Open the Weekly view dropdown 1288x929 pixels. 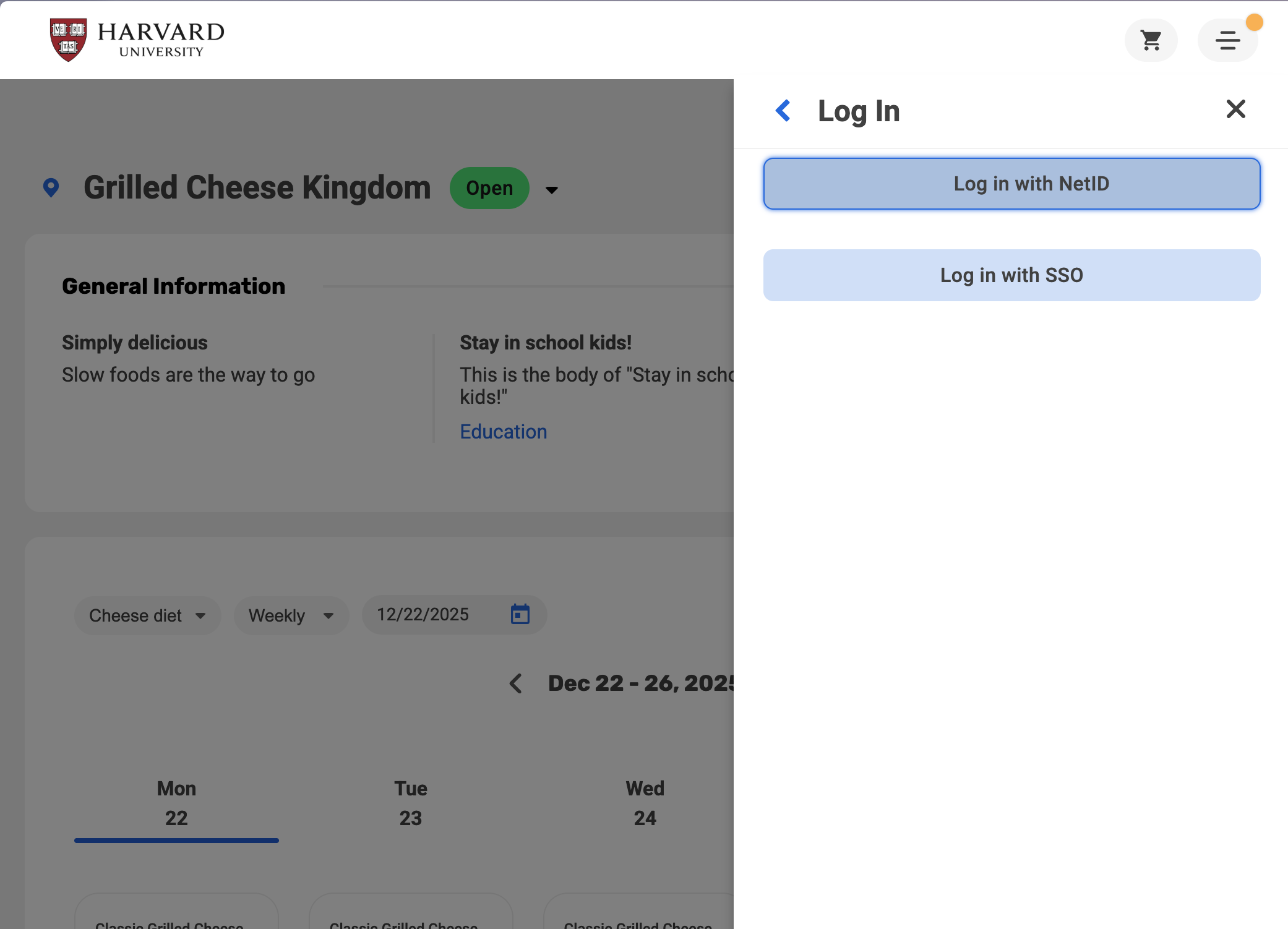291,615
